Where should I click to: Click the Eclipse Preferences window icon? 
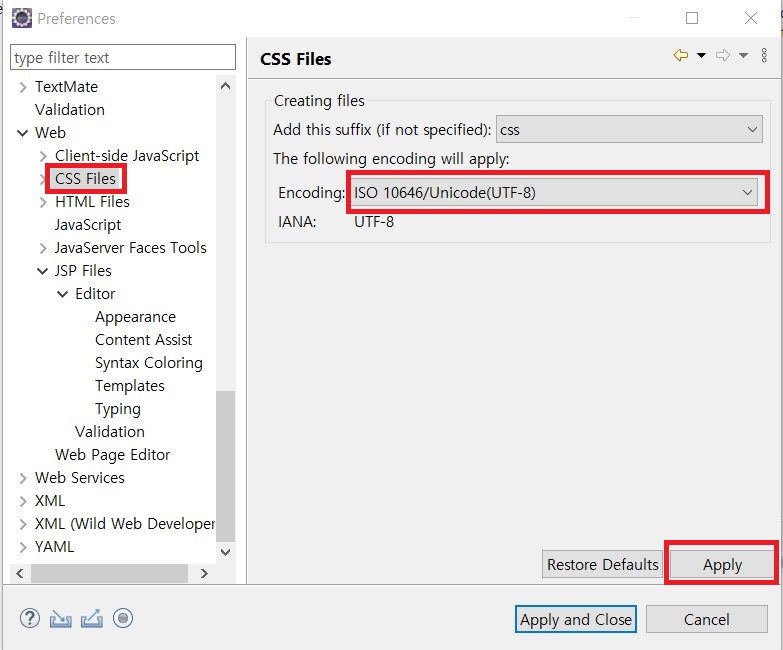click(x=21, y=18)
